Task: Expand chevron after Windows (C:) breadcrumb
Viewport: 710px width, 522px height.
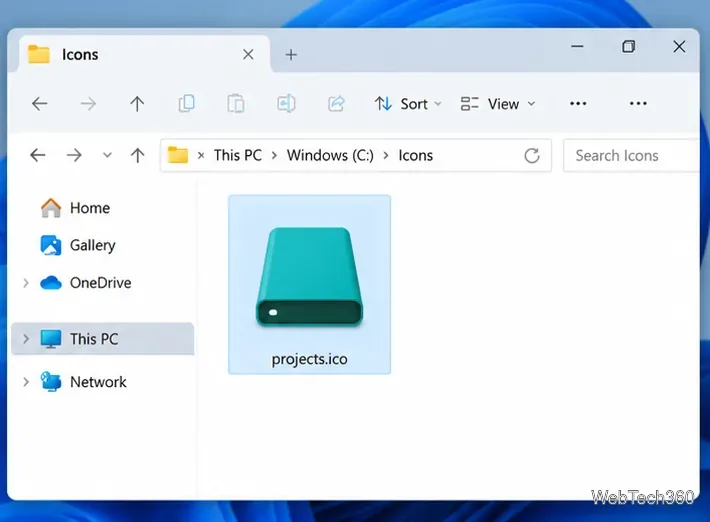Action: pyautogui.click(x=386, y=155)
